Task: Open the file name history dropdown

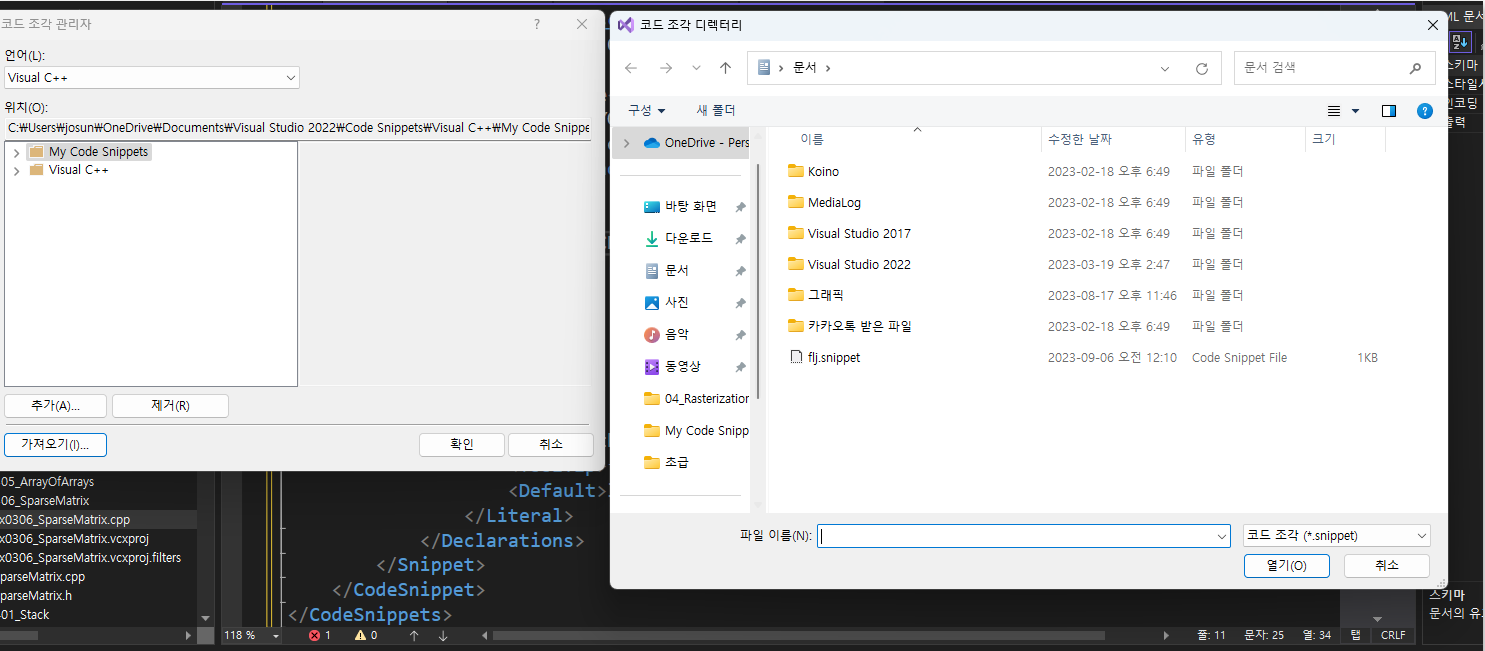Action: click(1222, 536)
